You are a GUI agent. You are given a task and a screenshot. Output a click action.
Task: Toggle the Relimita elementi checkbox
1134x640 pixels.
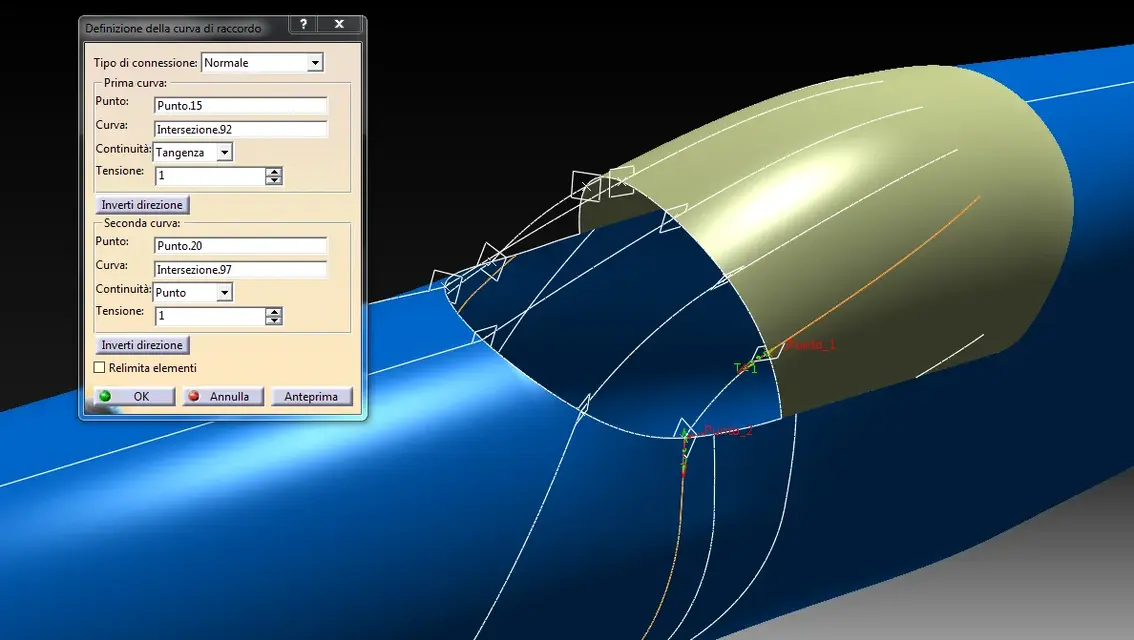pos(100,368)
